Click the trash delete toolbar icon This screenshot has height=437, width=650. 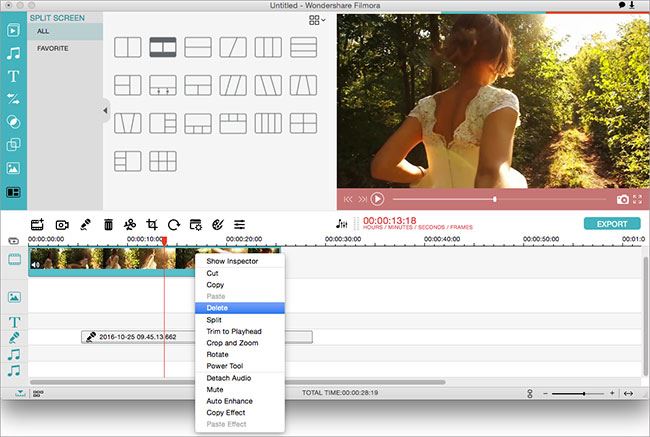[109, 224]
